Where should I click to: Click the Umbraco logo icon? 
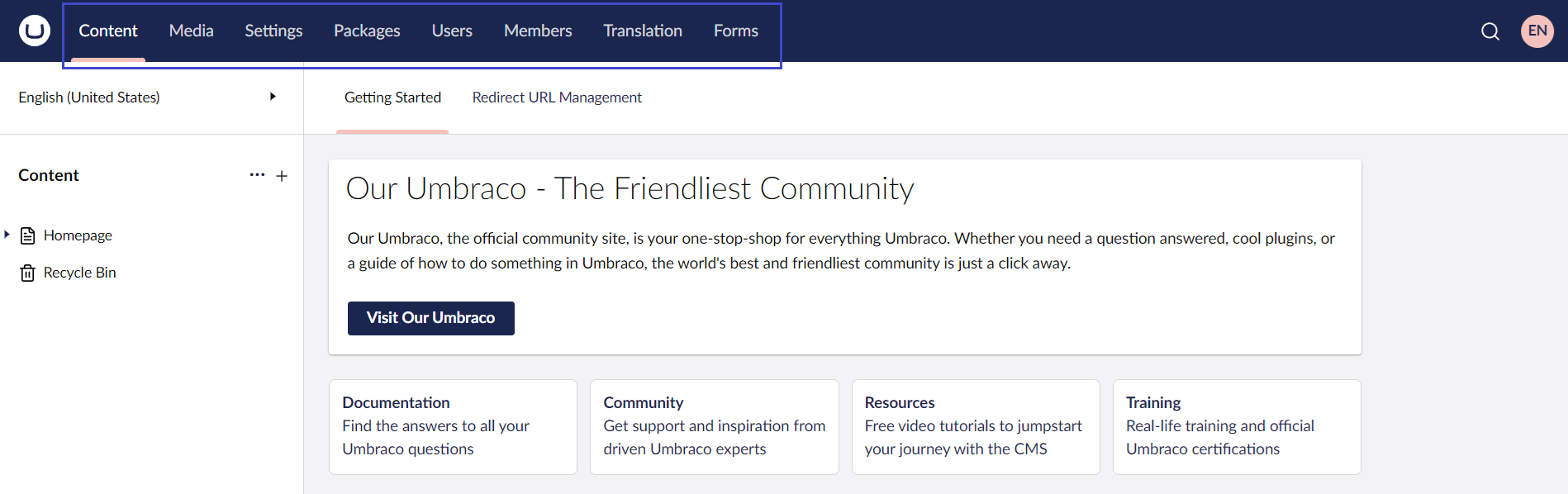tap(34, 31)
